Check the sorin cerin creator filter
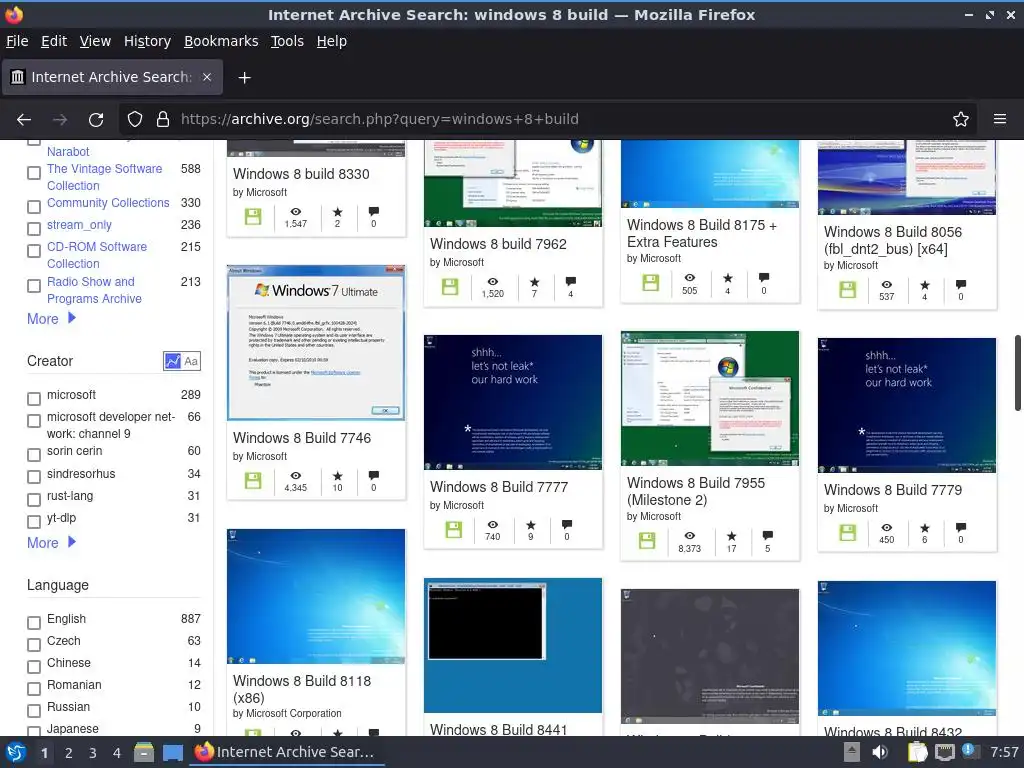1024x768 pixels. 34,455
